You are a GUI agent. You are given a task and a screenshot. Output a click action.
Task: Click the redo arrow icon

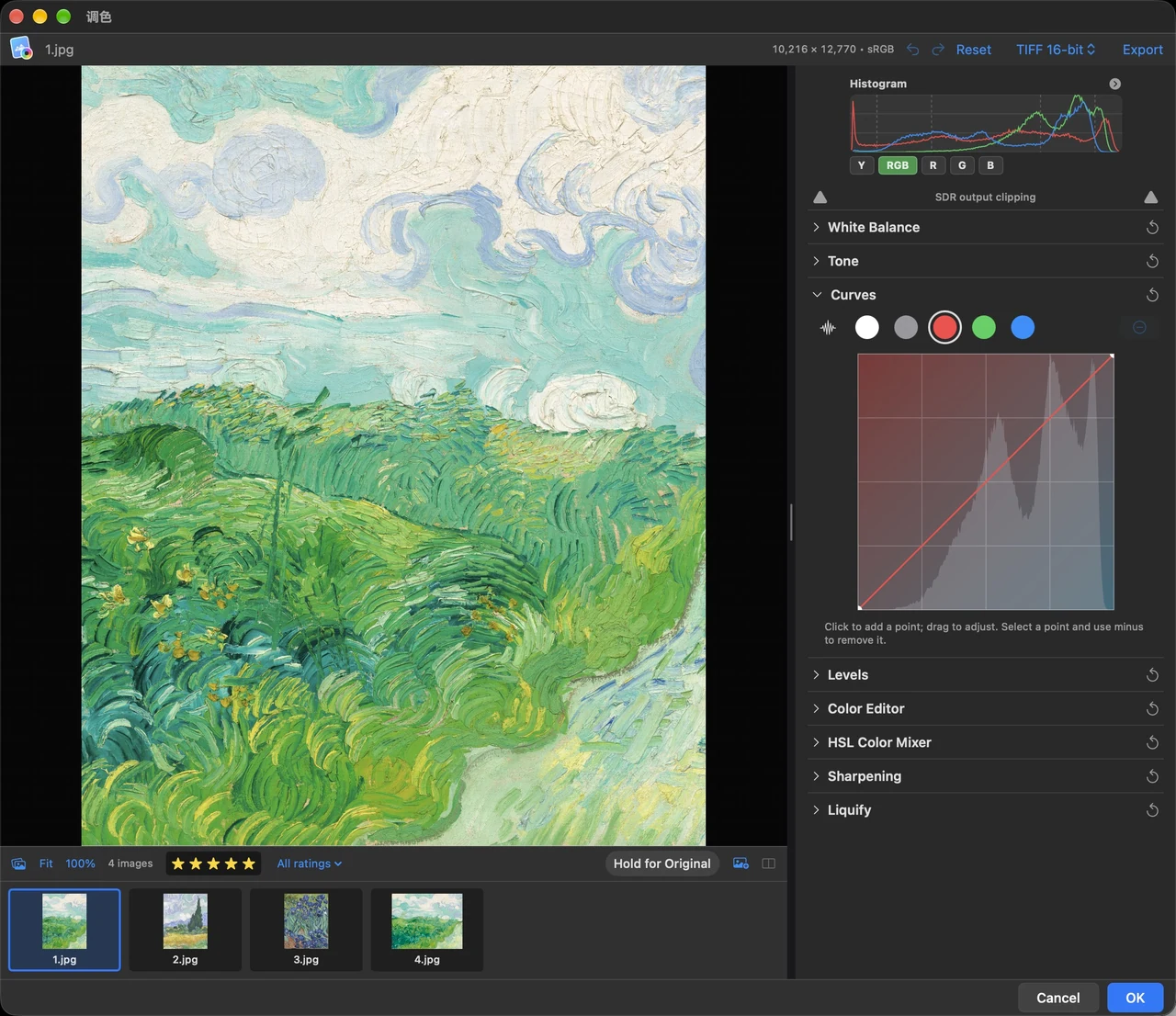(x=938, y=50)
